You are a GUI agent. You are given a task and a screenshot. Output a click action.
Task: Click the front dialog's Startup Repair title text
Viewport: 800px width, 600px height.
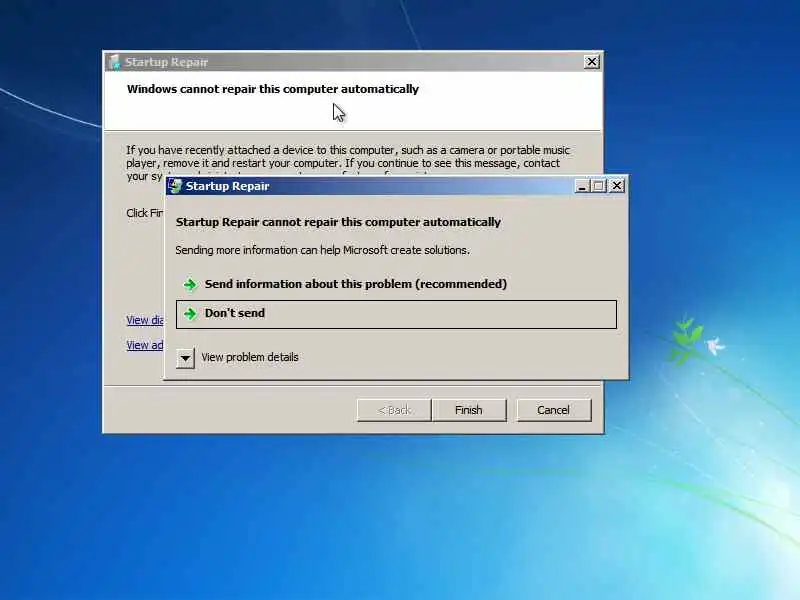pos(228,186)
